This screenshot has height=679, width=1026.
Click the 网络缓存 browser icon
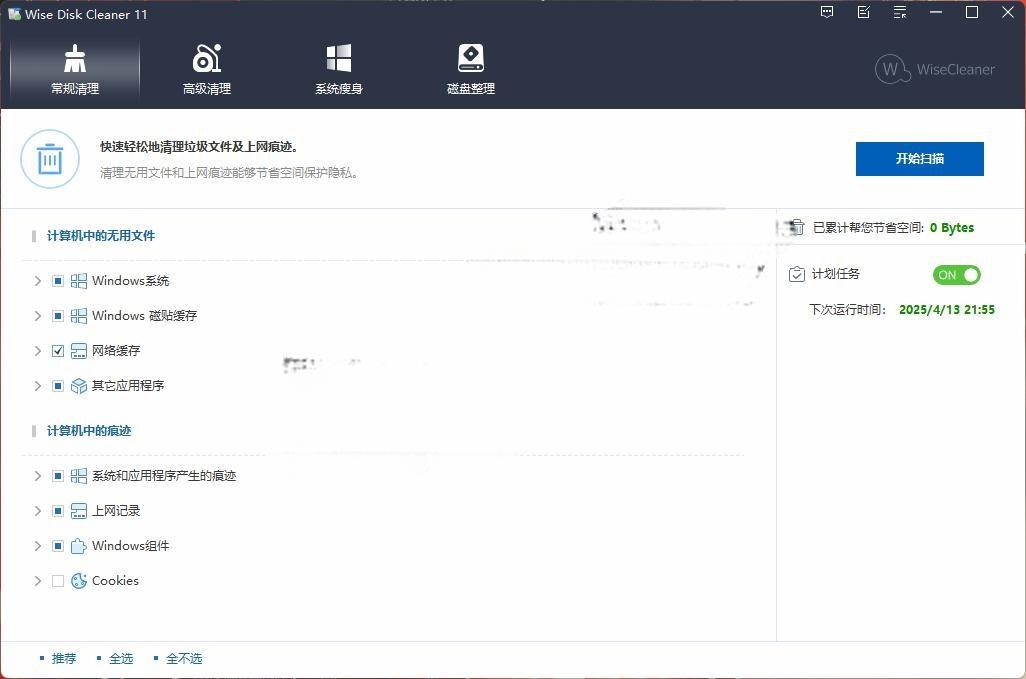tap(79, 351)
